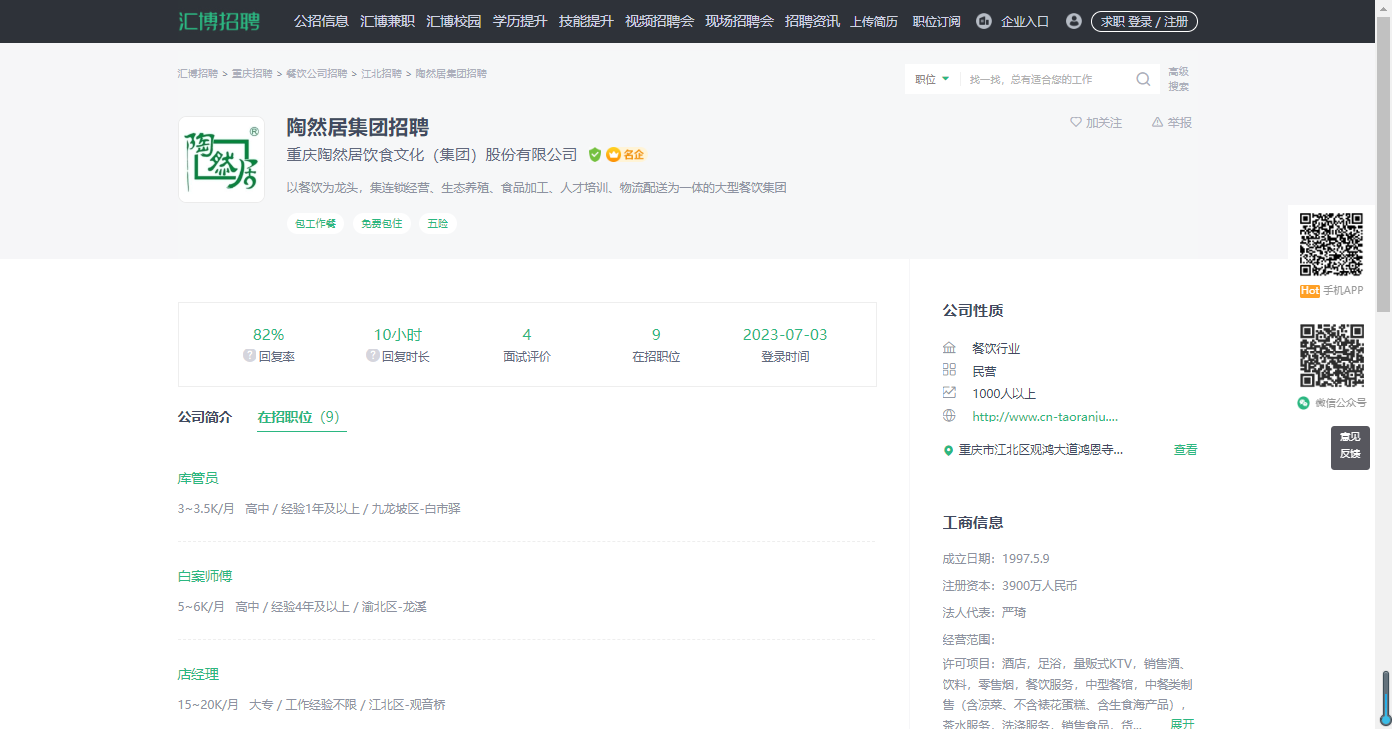Click the 陶然居集团招聘 page heading
The height and width of the screenshot is (729, 1392).
coord(358,127)
